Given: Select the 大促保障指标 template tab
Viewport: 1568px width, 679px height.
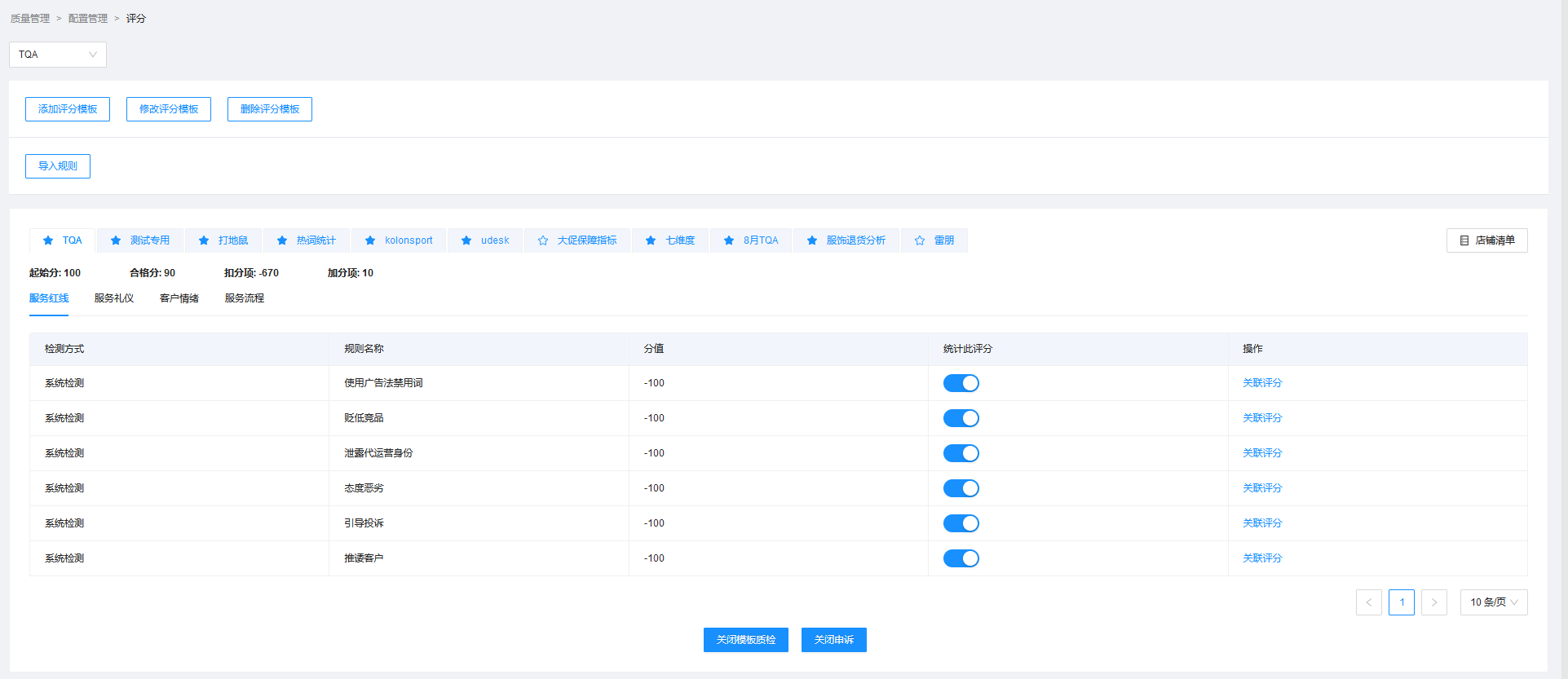Looking at the screenshot, I should [x=577, y=240].
